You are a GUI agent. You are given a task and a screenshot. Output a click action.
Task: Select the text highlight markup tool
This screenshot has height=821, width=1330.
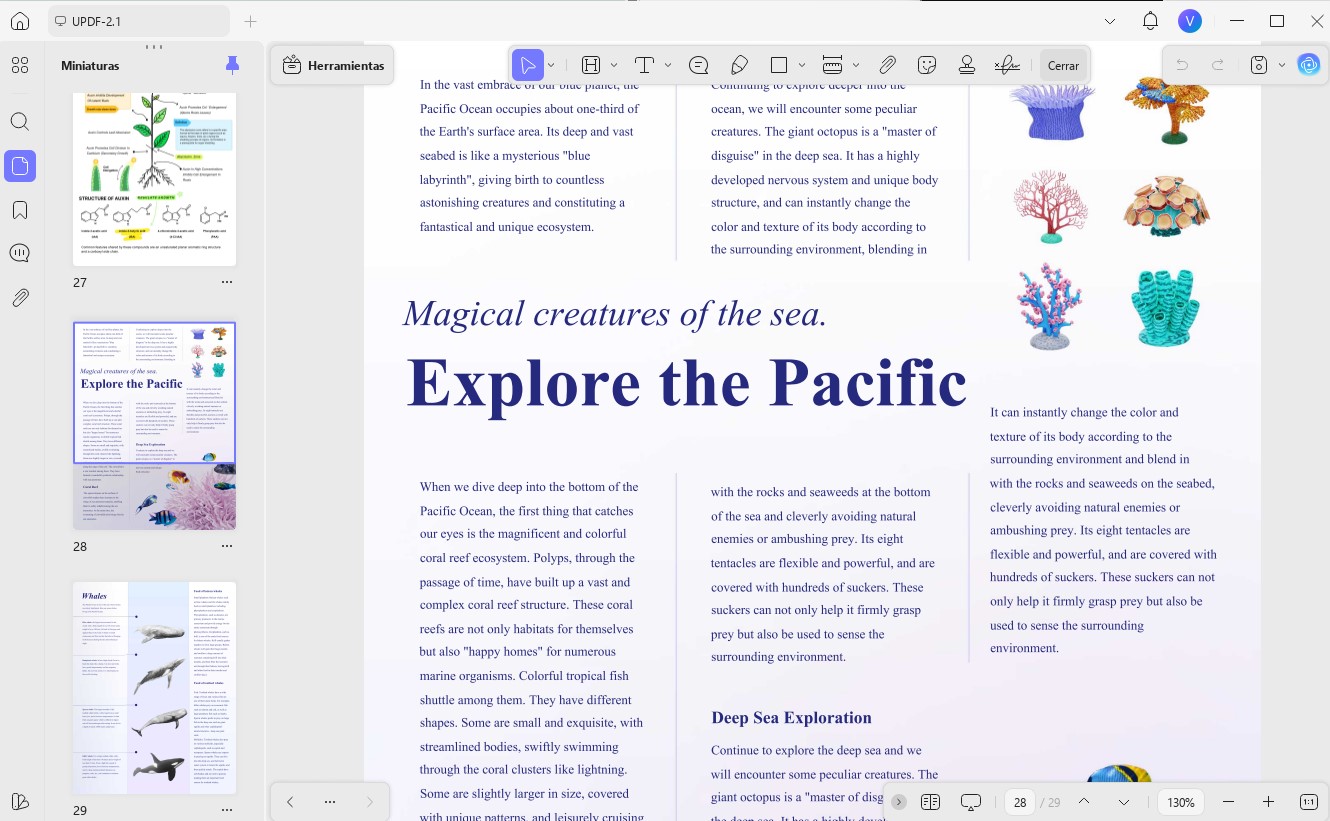[591, 65]
